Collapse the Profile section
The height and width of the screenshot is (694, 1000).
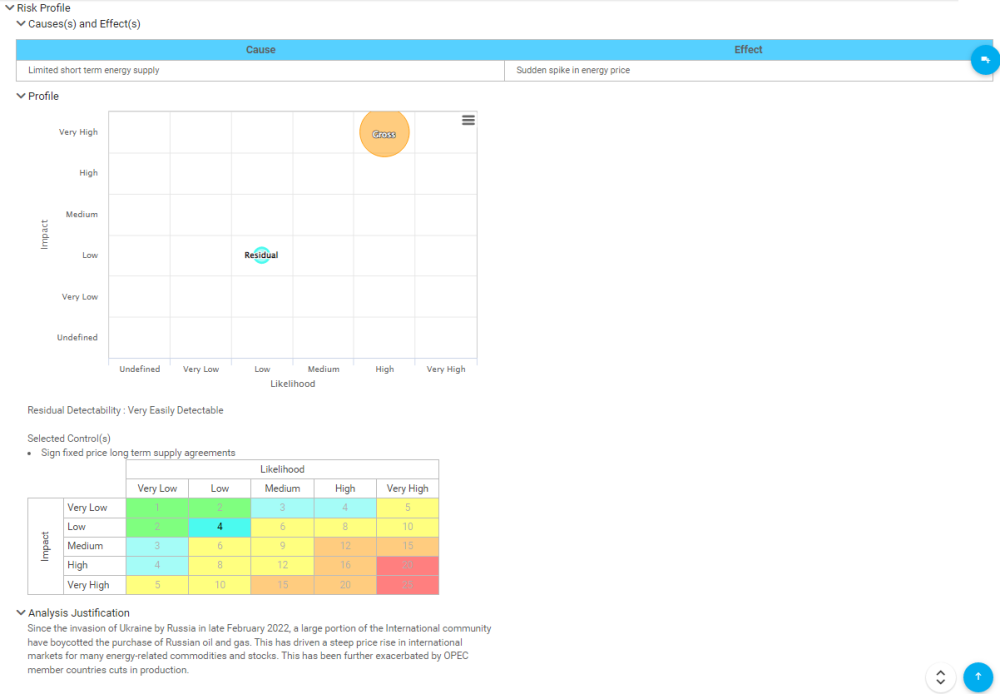coord(21,96)
